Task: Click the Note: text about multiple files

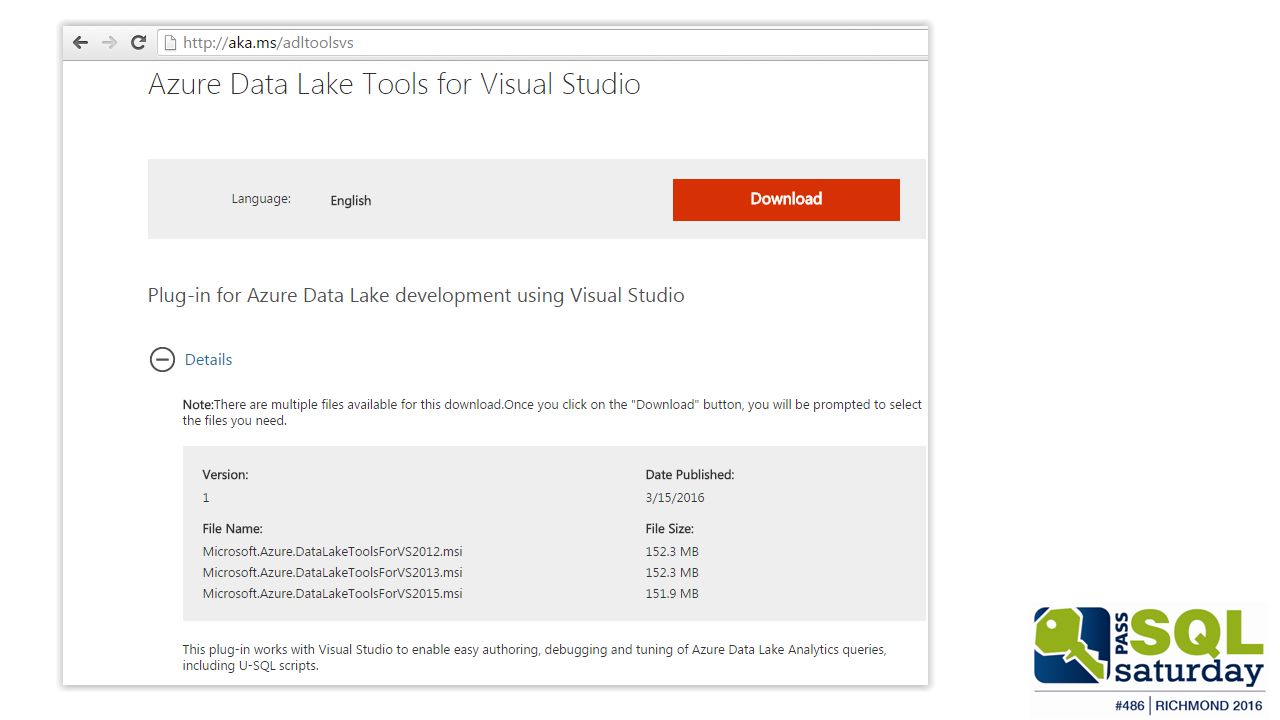Action: tap(552, 413)
